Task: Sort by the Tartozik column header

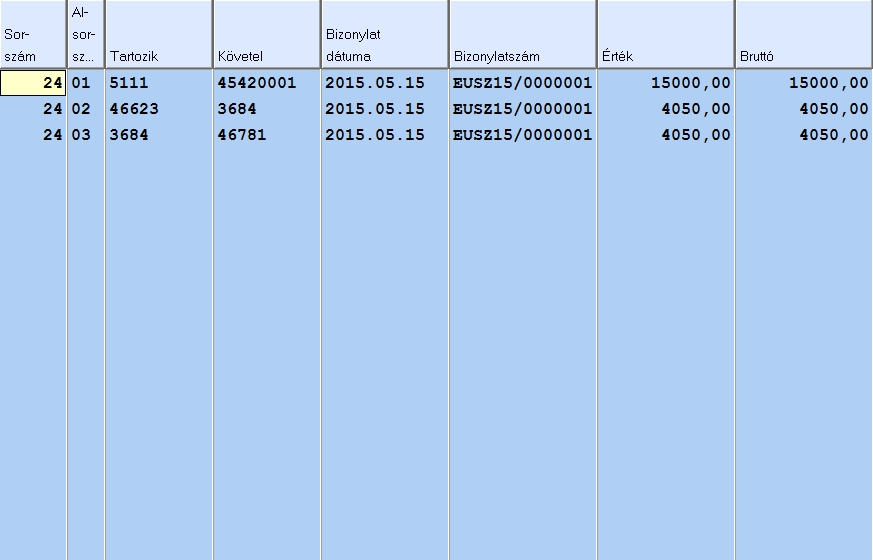Action: 158,34
